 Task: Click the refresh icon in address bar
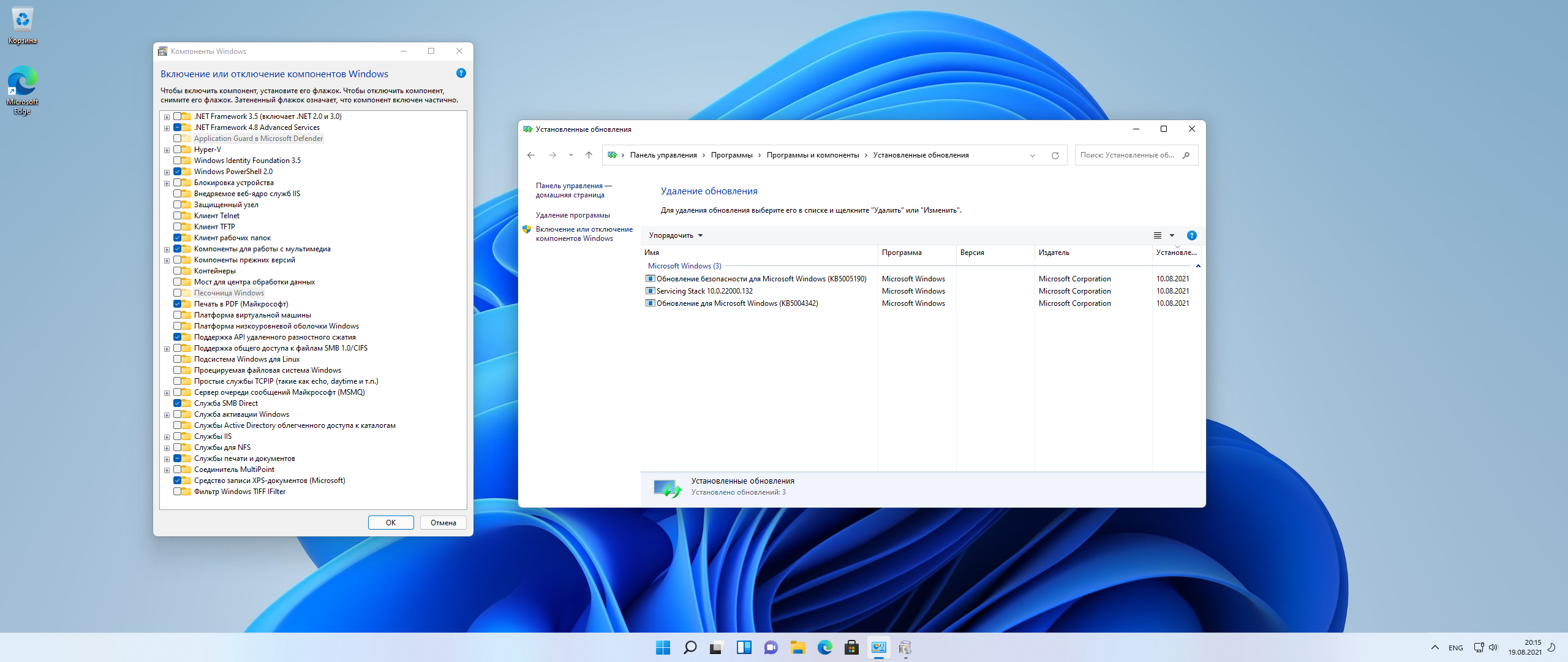coord(1055,155)
